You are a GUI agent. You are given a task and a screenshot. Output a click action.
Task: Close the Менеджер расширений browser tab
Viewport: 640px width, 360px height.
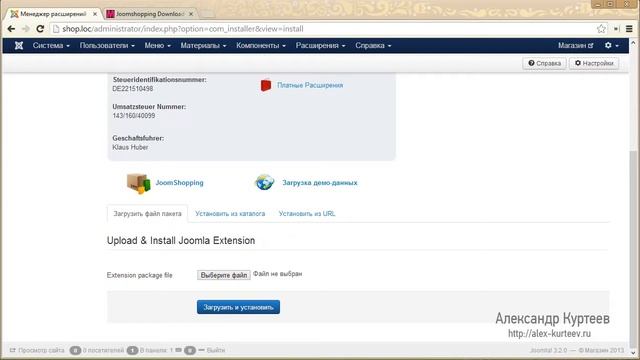click(x=95, y=14)
